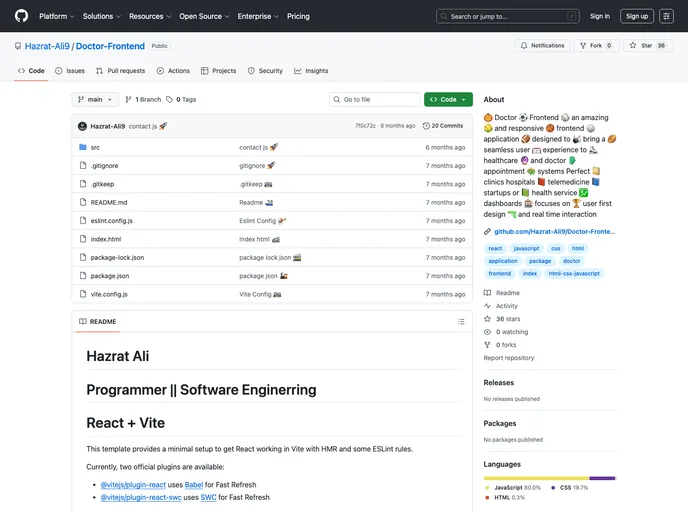688x512 pixels.
Task: Click Report repository link
Action: click(x=509, y=358)
